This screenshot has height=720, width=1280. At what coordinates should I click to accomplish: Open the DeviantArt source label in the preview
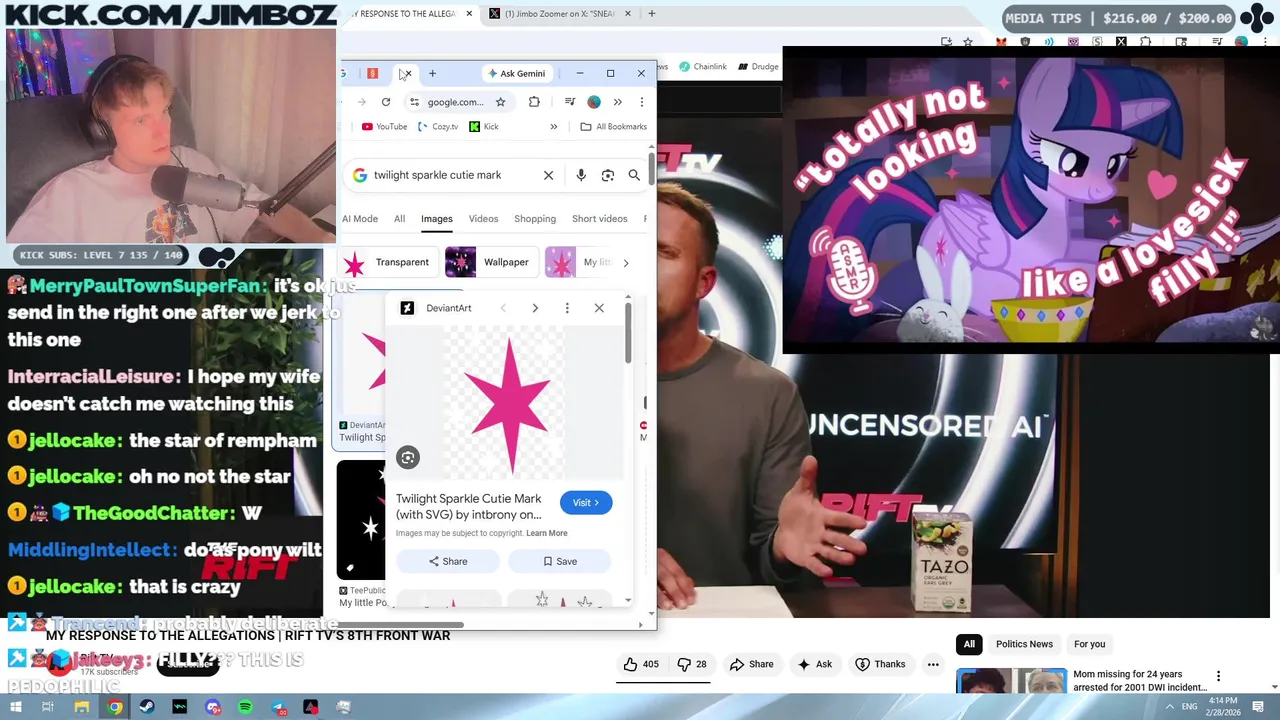[436, 308]
